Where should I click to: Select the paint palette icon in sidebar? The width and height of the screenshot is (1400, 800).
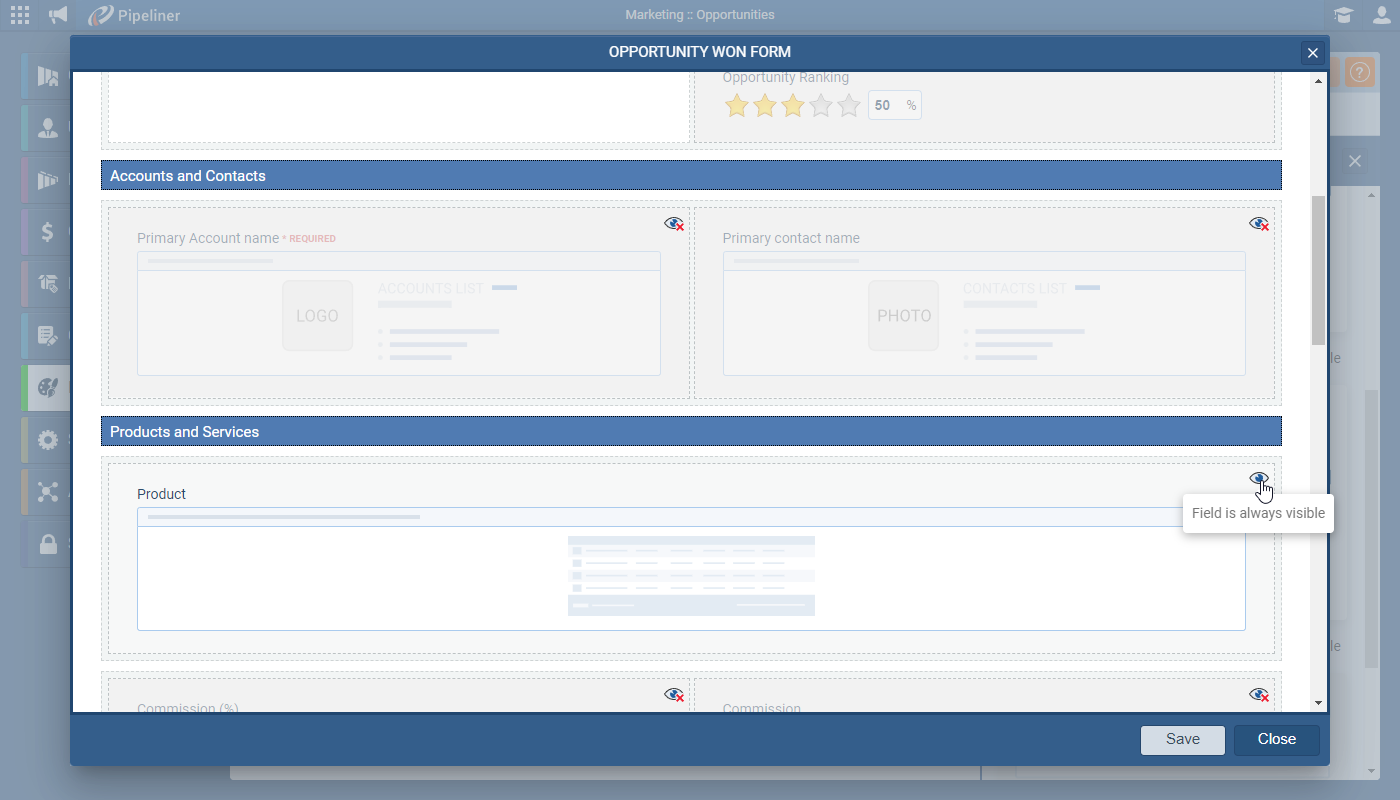[x=47, y=388]
